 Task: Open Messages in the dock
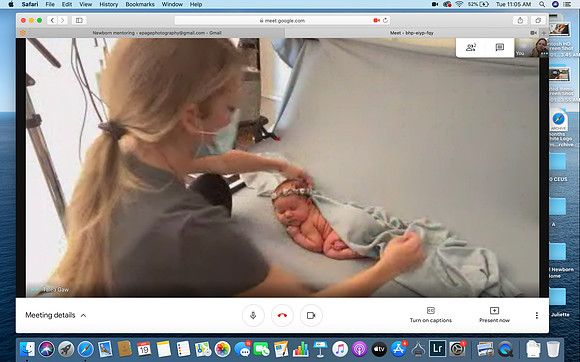coord(242,349)
